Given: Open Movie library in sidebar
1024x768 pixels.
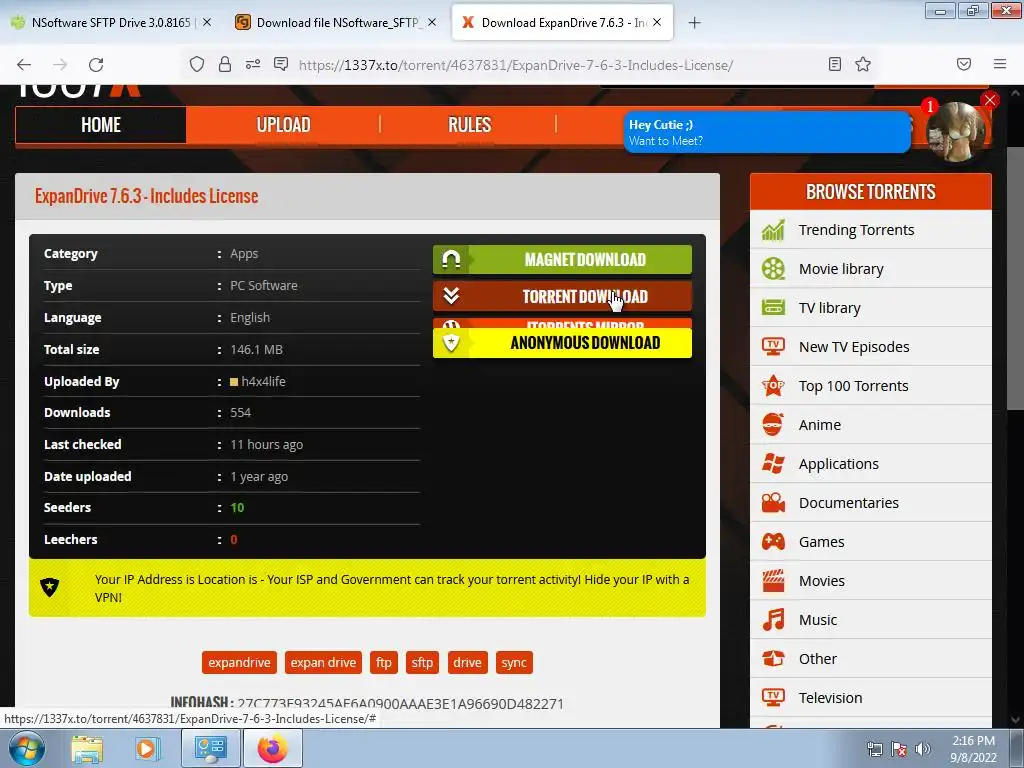Looking at the screenshot, I should (x=871, y=269).
